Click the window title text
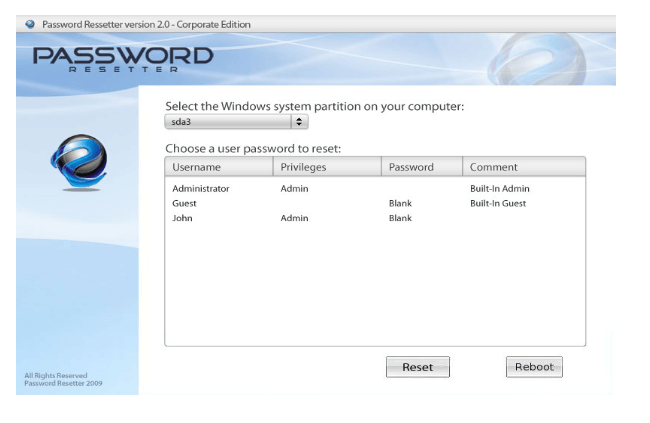Viewport: 650px width, 423px height. pos(146,24)
